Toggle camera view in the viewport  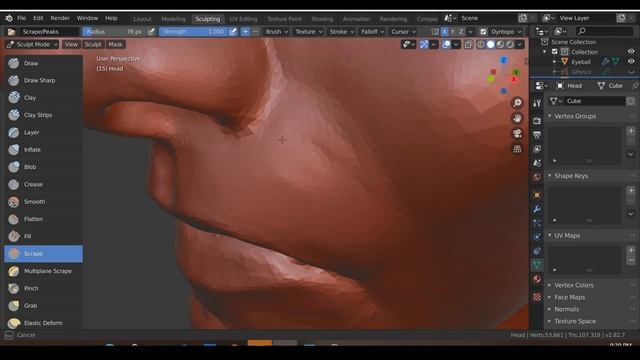coord(517,133)
